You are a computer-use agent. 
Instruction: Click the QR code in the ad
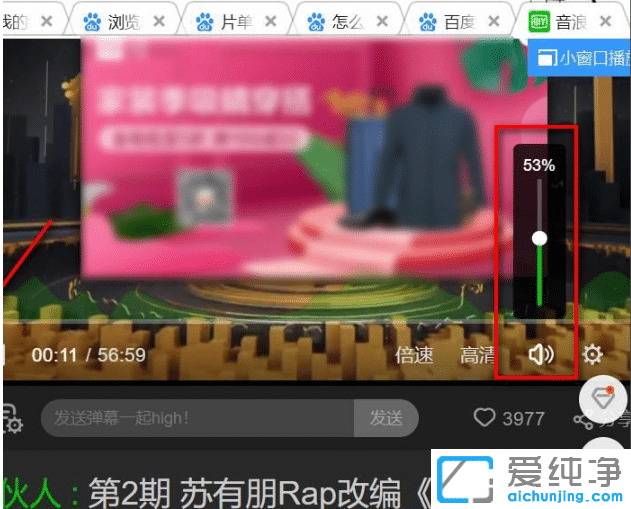pyautogui.click(x=205, y=197)
